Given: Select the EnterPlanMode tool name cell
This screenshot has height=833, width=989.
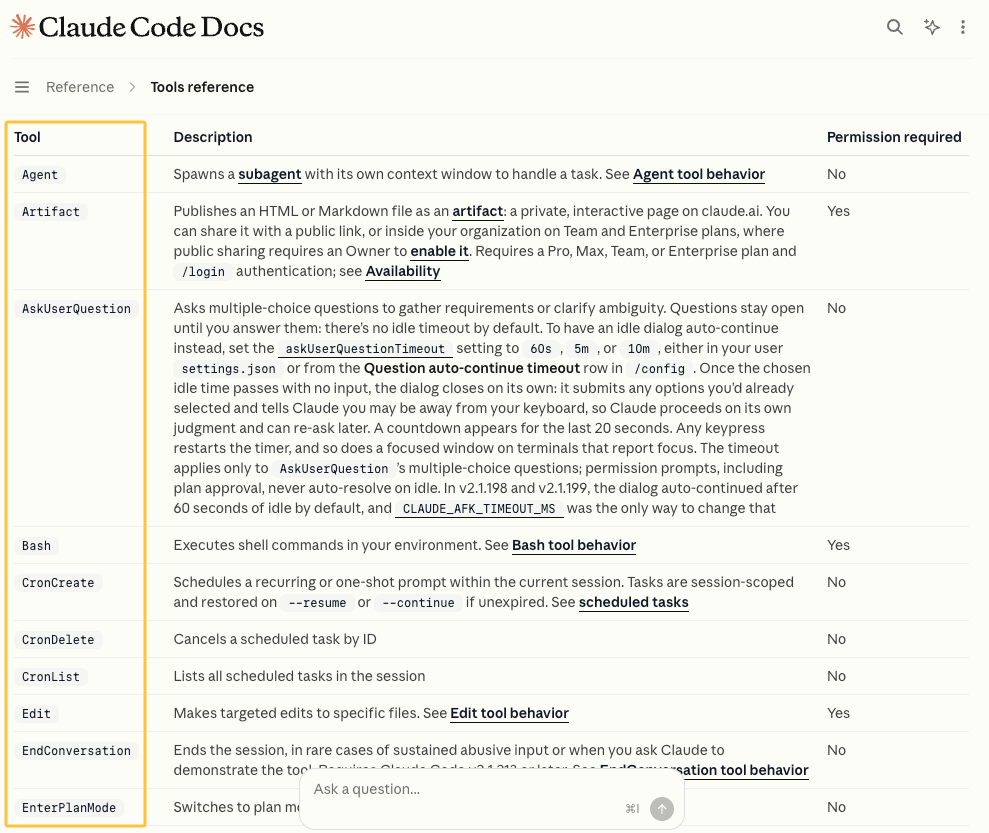Looking at the screenshot, I should [x=69, y=808].
